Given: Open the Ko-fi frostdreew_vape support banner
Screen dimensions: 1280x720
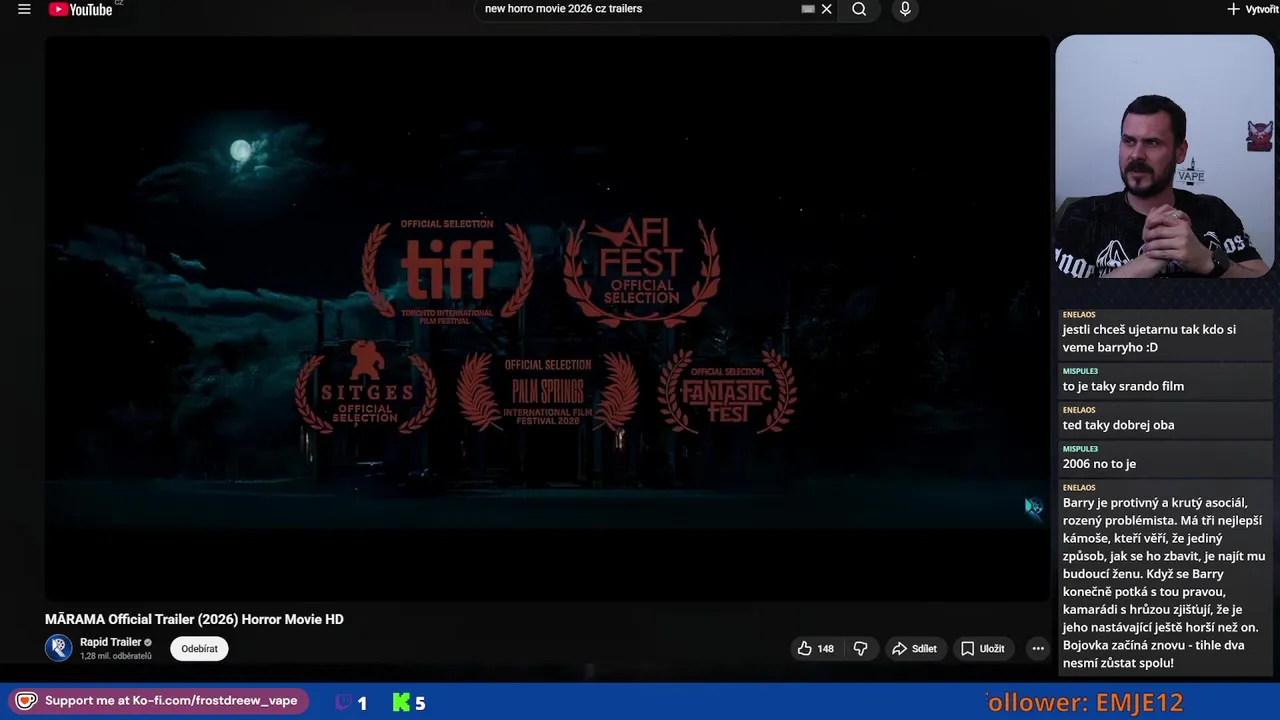Looking at the screenshot, I should [160, 701].
